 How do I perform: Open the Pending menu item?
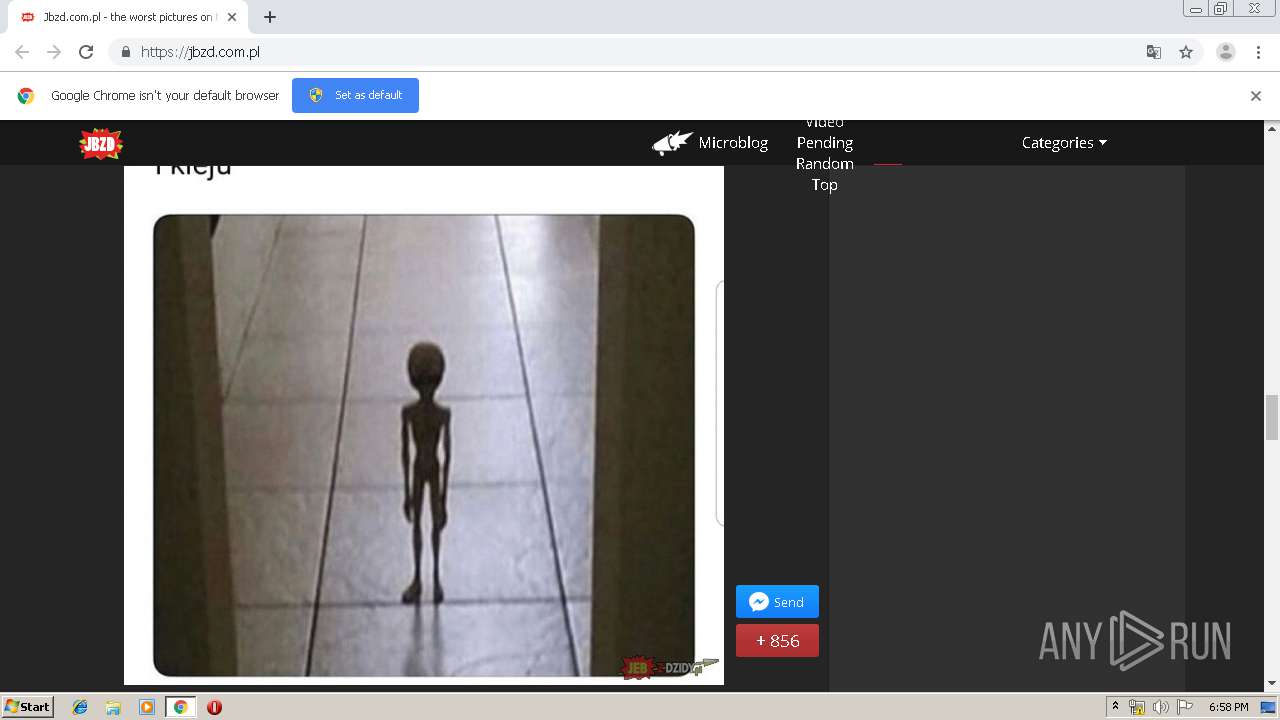pyautogui.click(x=825, y=143)
